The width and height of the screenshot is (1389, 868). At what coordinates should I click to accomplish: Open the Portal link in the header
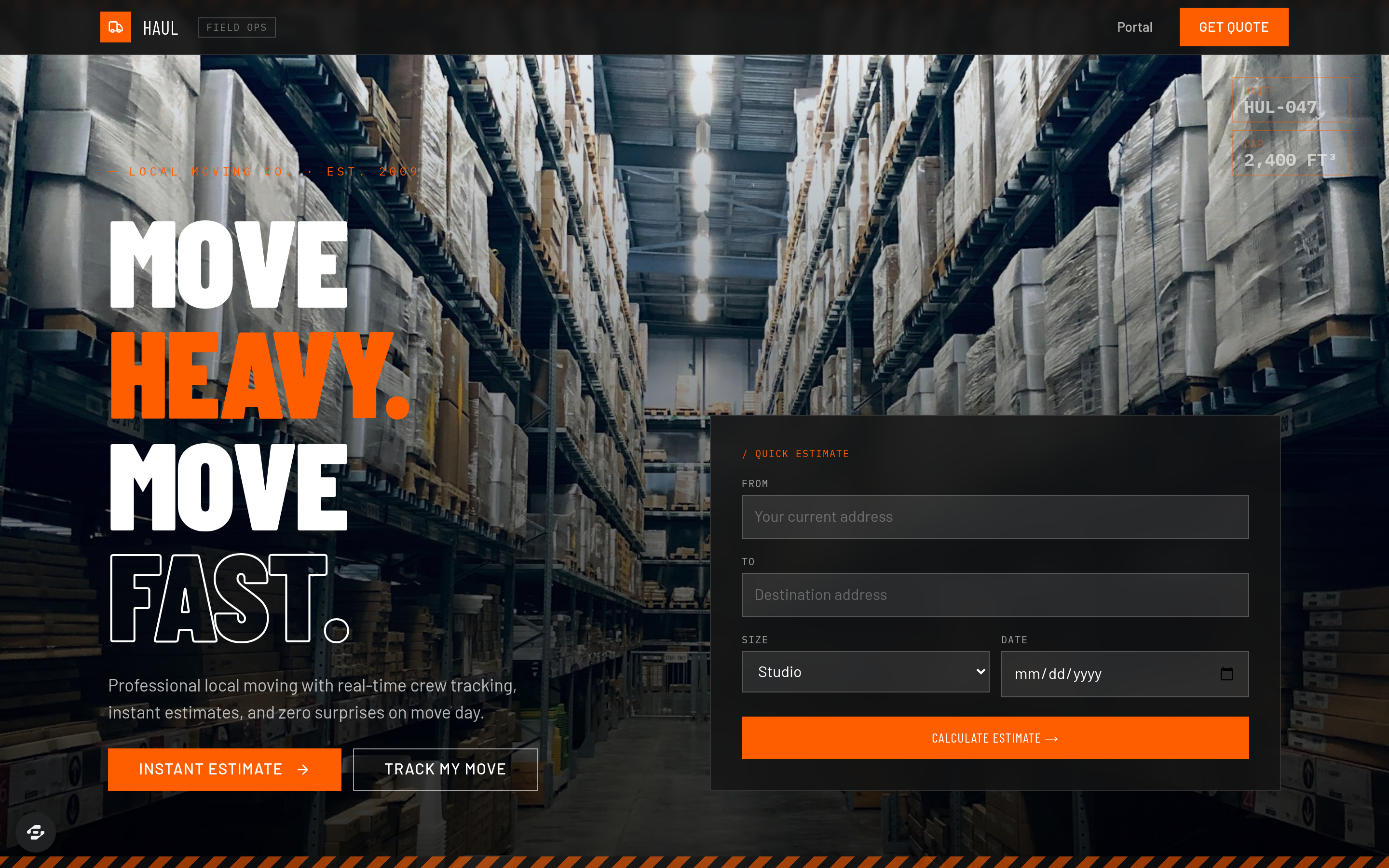[1134, 27]
